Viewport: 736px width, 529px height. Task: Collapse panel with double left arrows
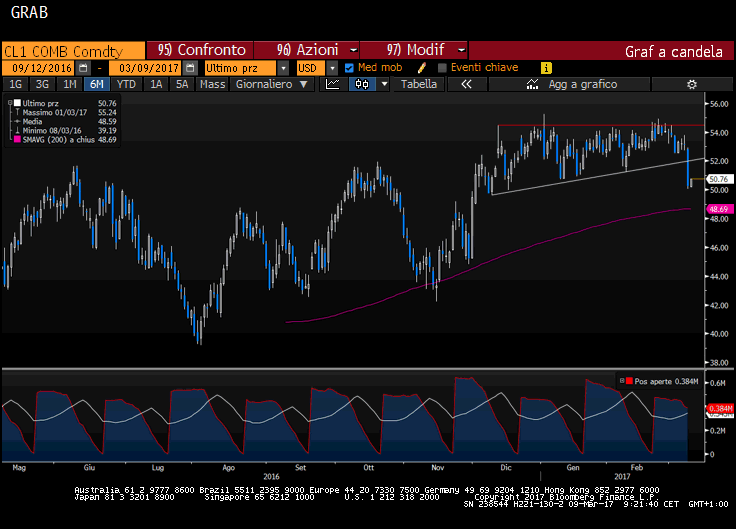[466, 85]
